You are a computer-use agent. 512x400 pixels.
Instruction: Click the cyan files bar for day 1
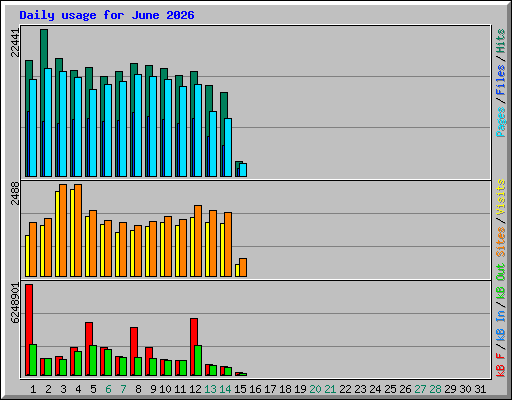click(33, 128)
